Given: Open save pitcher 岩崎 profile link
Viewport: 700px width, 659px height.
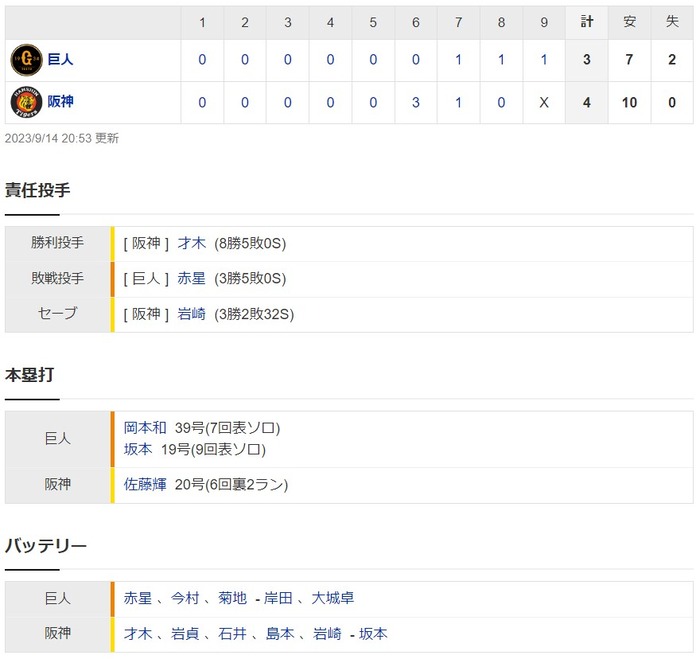Looking at the screenshot, I should click(x=191, y=314).
